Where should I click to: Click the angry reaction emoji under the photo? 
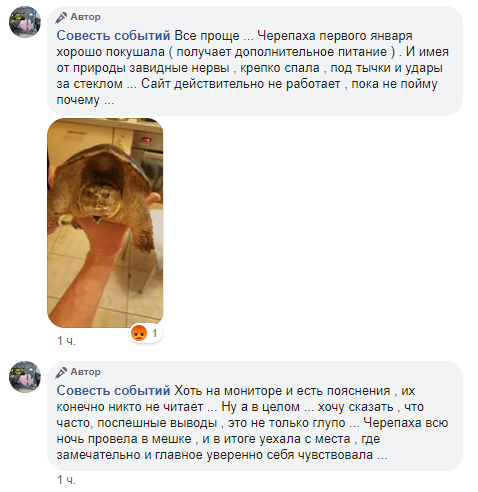139,333
